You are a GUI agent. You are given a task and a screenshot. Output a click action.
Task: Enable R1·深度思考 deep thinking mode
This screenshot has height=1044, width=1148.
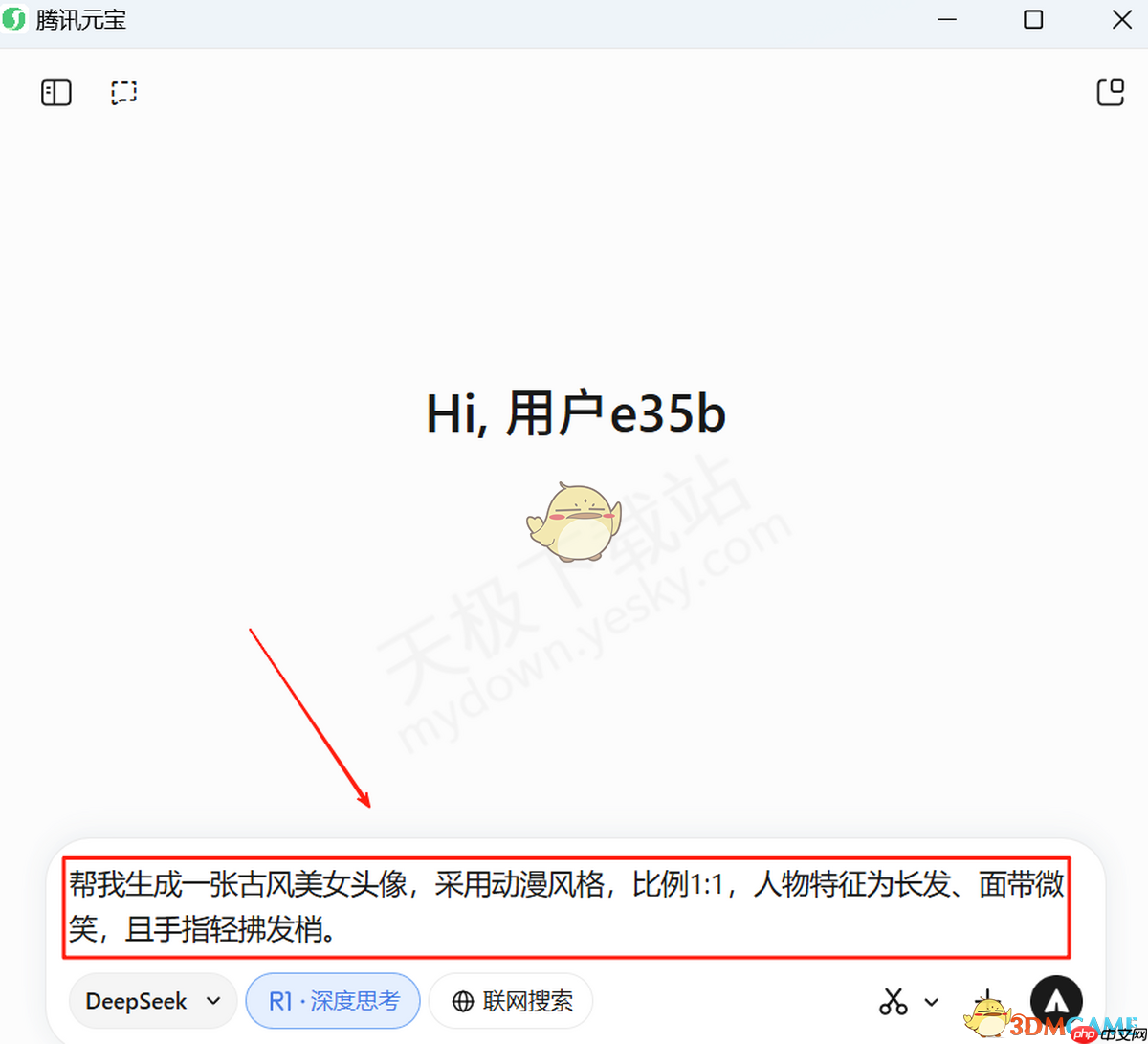pyautogui.click(x=333, y=1001)
